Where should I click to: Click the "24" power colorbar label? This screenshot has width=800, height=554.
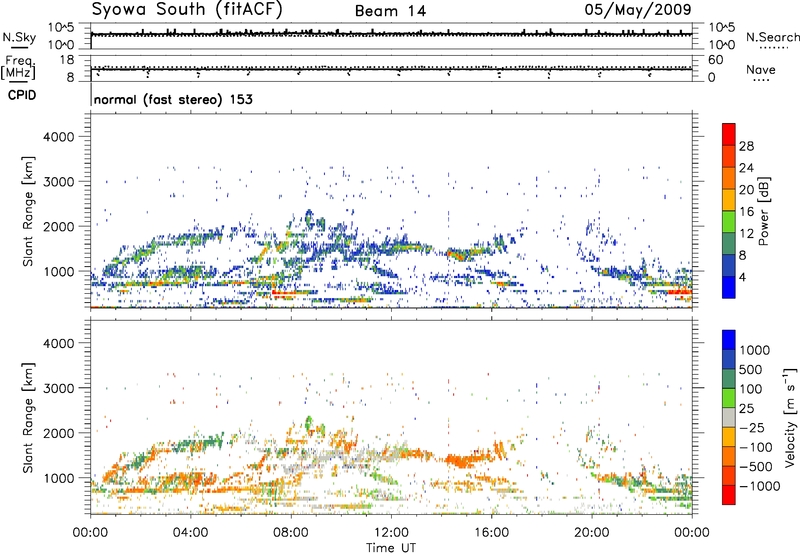point(746,168)
